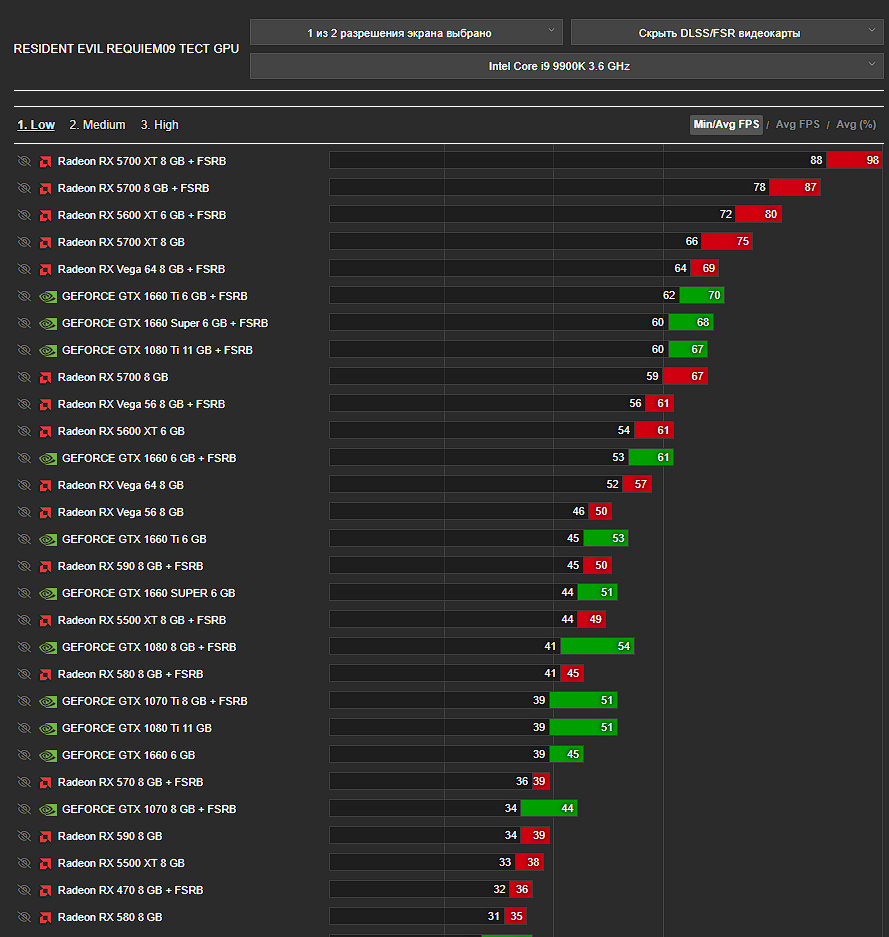
Task: Toggle eye icon for Radeon RX 590 8 GB + FSRB
Action: tap(24, 566)
